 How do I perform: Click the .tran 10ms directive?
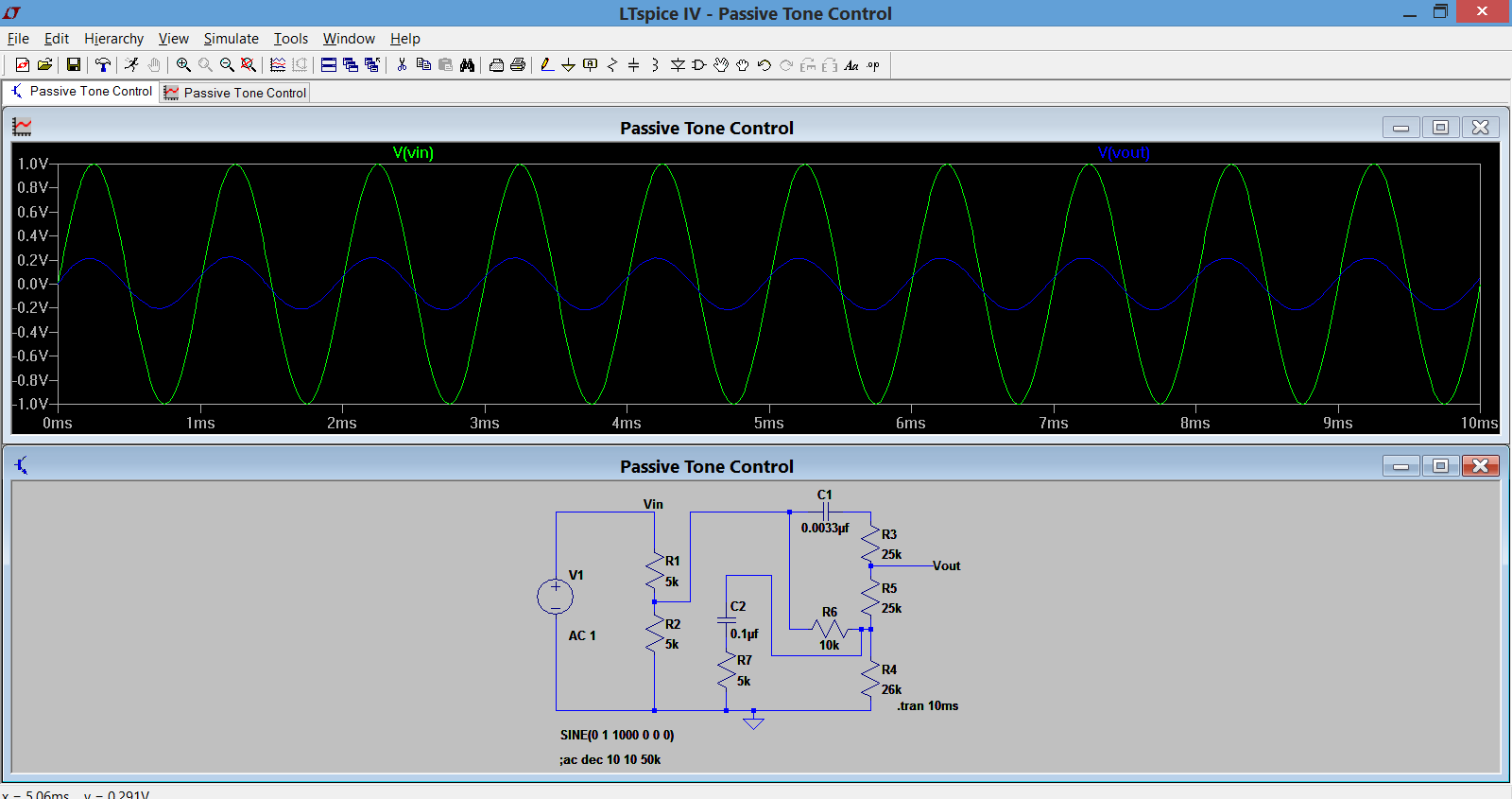927,705
